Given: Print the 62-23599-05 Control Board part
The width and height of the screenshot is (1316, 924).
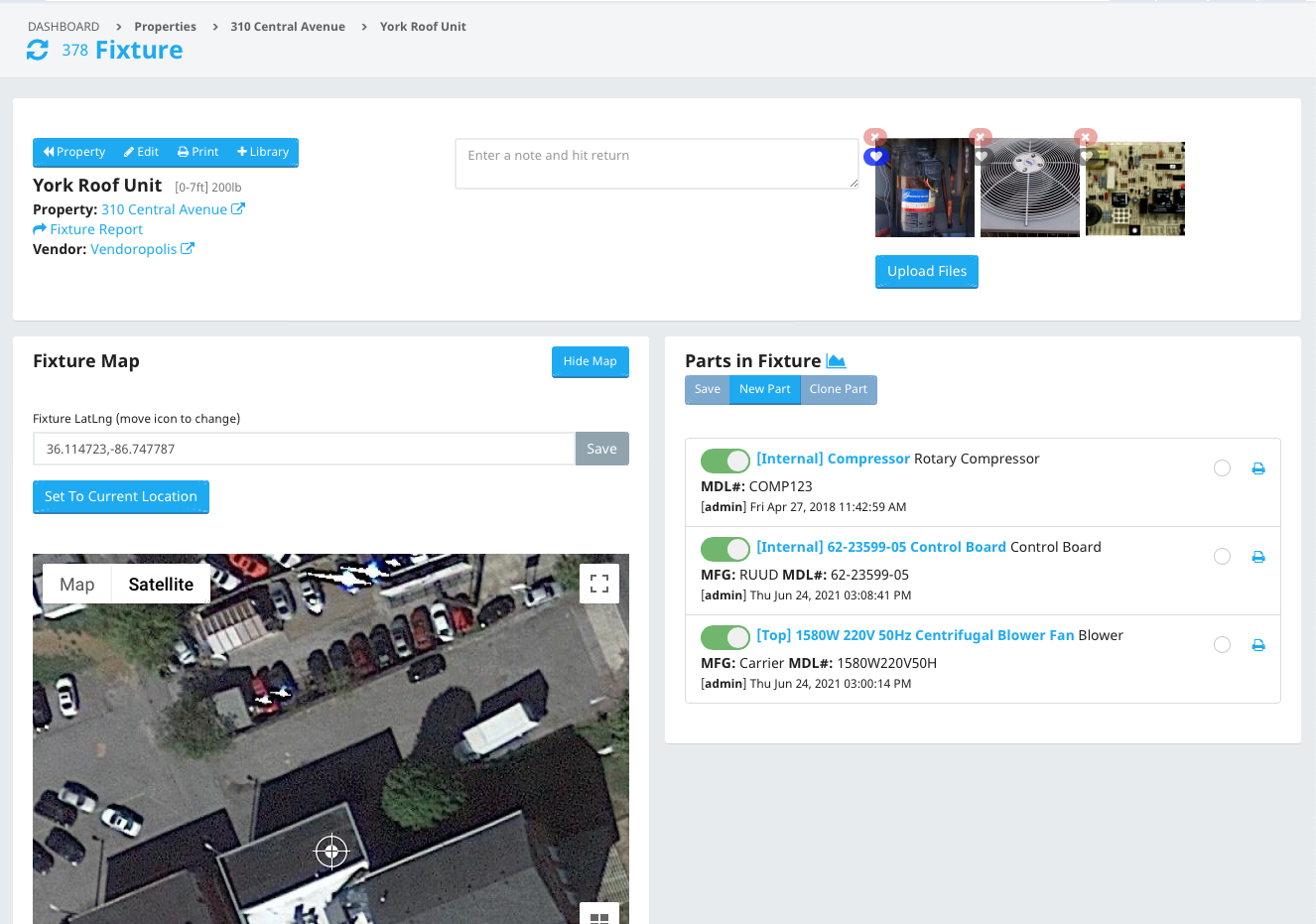Looking at the screenshot, I should (x=1258, y=557).
